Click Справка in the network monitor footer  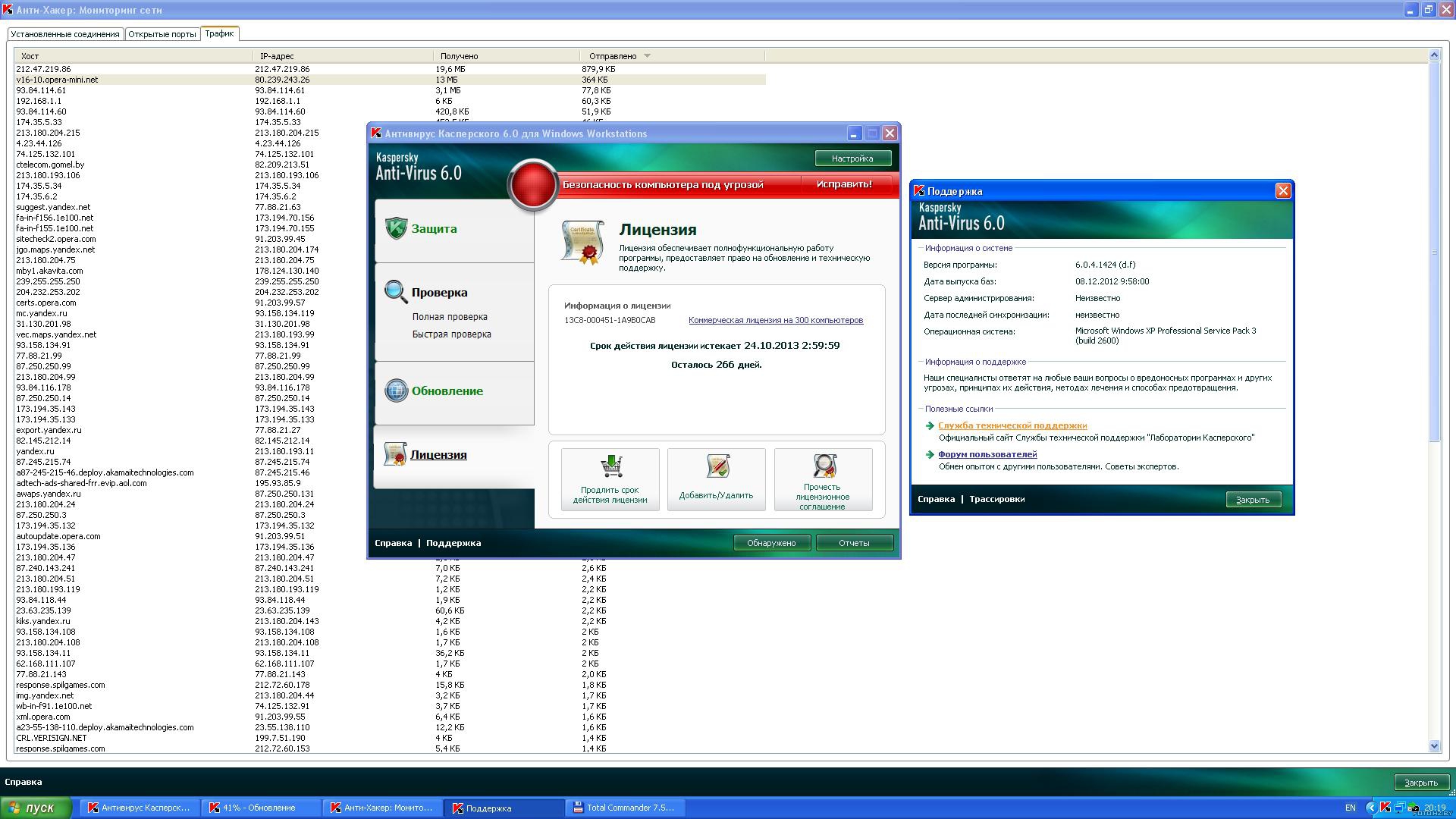pyautogui.click(x=24, y=782)
